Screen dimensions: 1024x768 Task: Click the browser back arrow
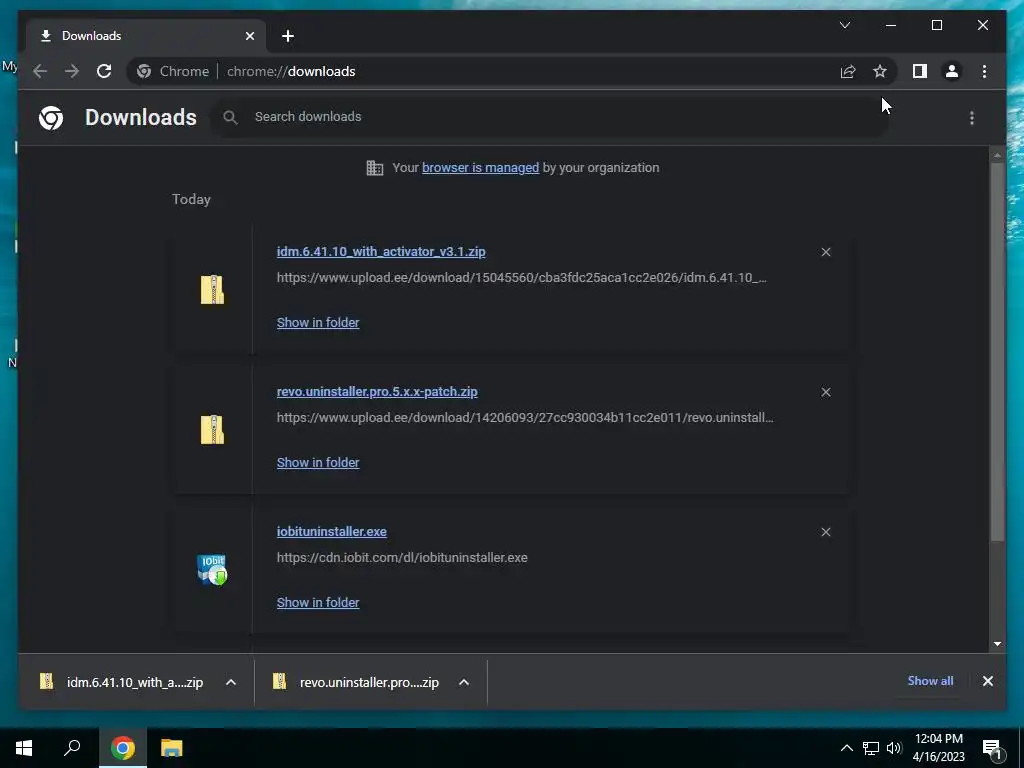(x=40, y=71)
